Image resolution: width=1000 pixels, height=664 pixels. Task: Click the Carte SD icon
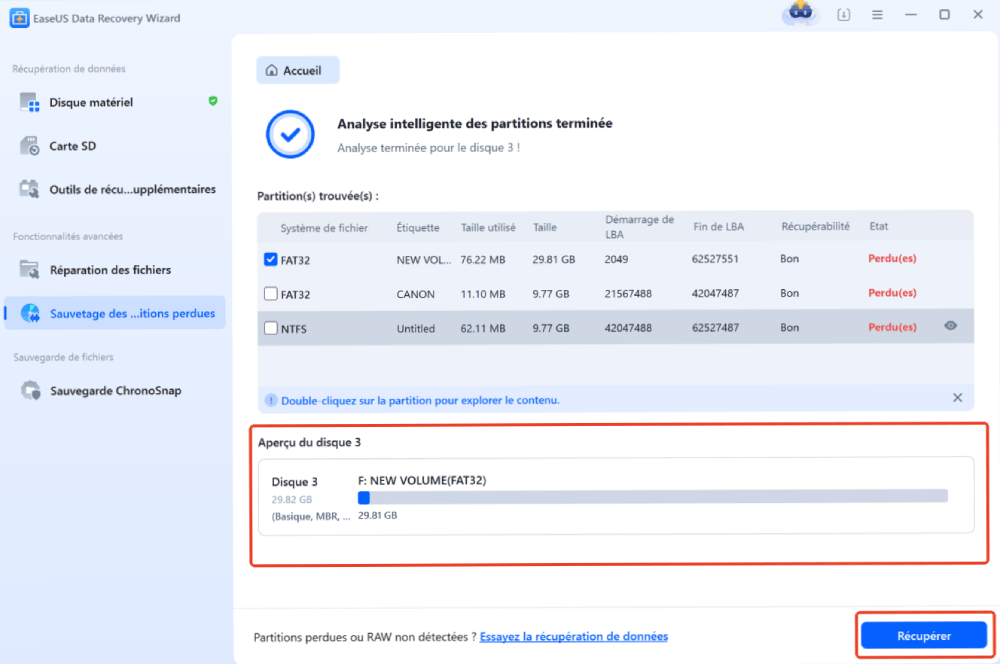[x=29, y=145]
